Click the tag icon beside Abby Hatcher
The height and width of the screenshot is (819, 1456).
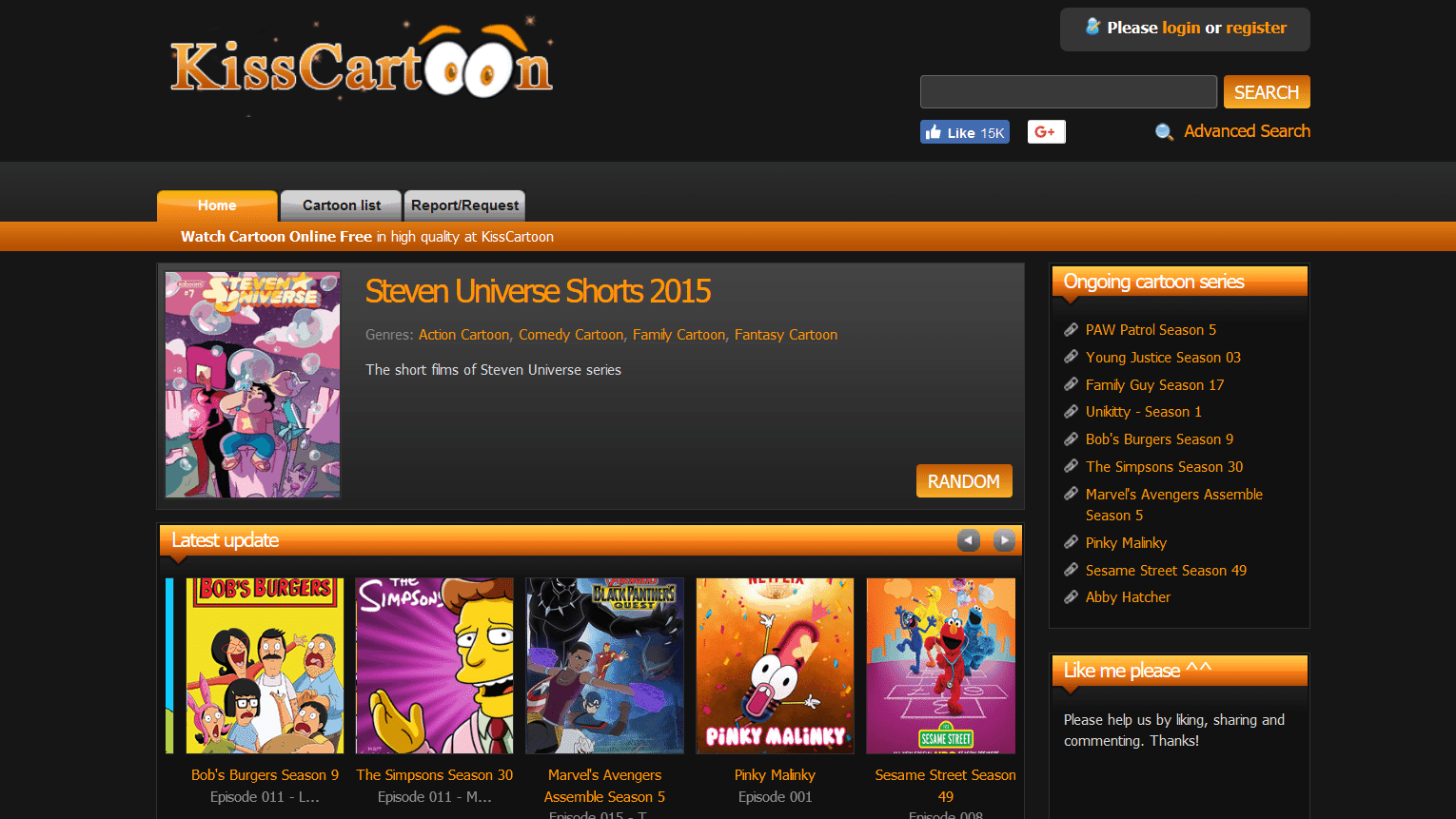point(1071,596)
